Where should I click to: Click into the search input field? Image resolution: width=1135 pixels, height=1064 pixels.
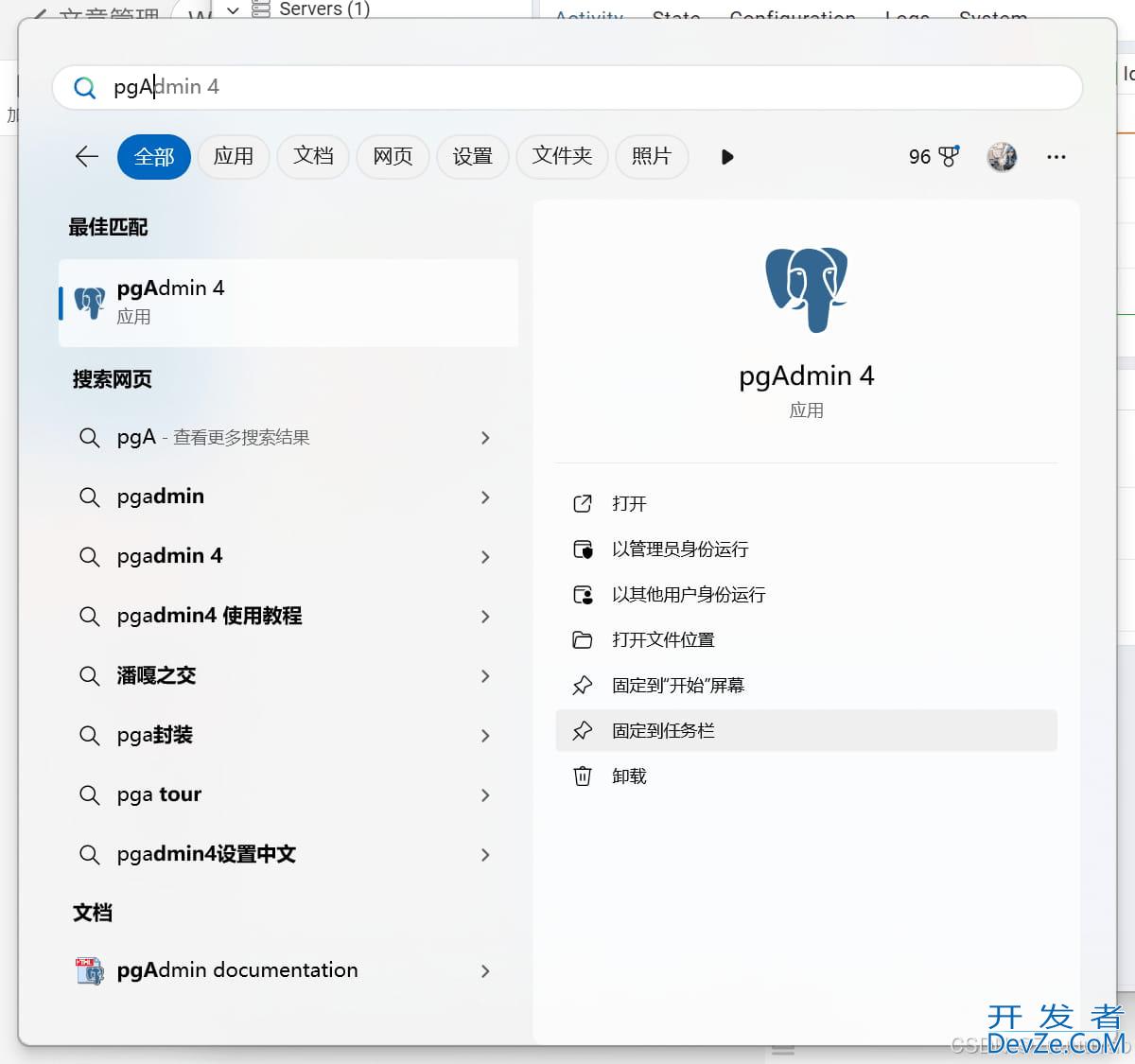pos(567,88)
